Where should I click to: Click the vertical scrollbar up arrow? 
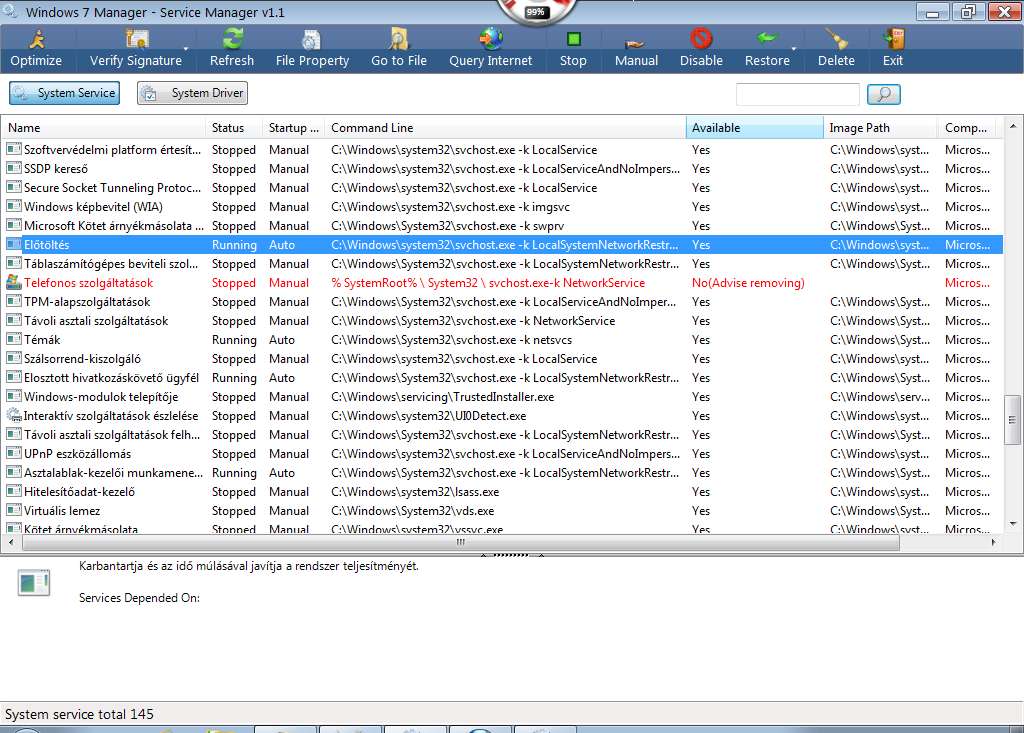coord(1013,126)
